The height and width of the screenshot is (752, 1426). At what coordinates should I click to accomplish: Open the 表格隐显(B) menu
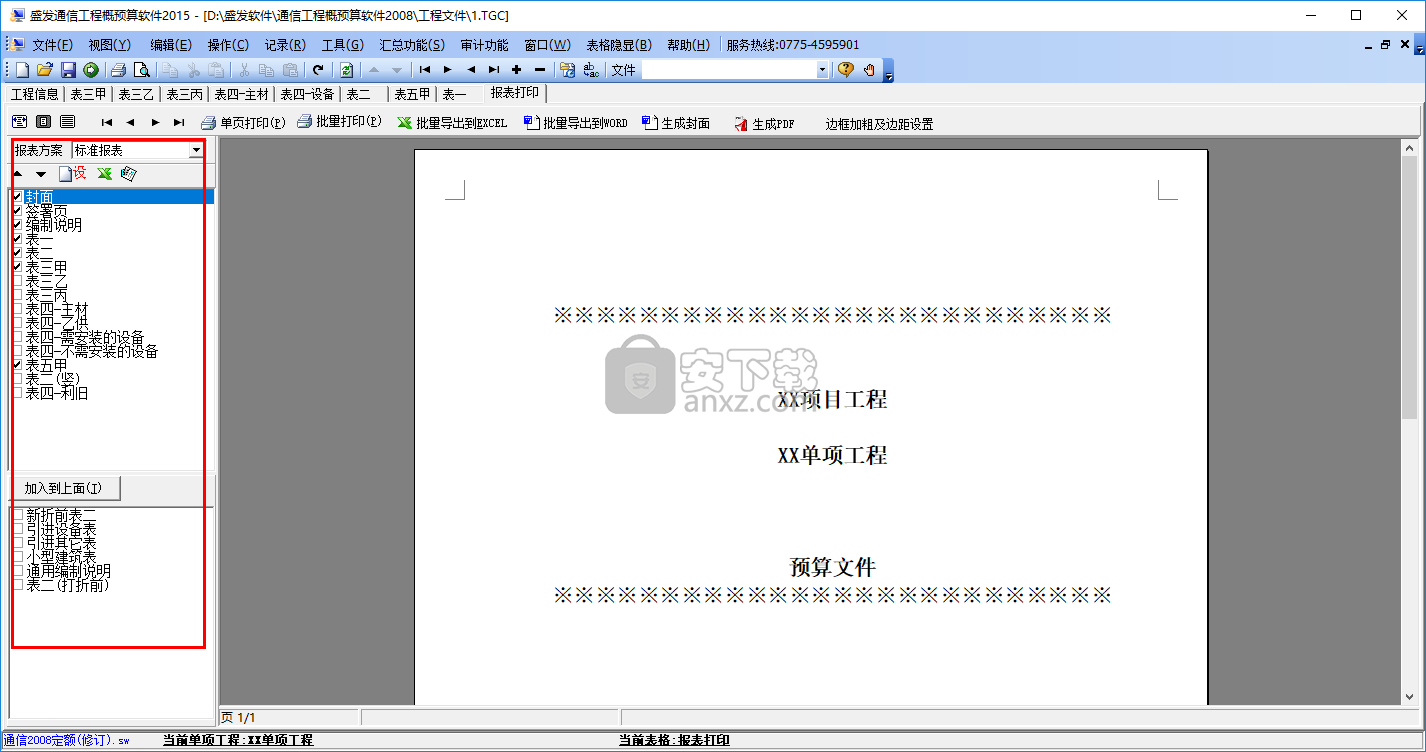pyautogui.click(x=619, y=45)
